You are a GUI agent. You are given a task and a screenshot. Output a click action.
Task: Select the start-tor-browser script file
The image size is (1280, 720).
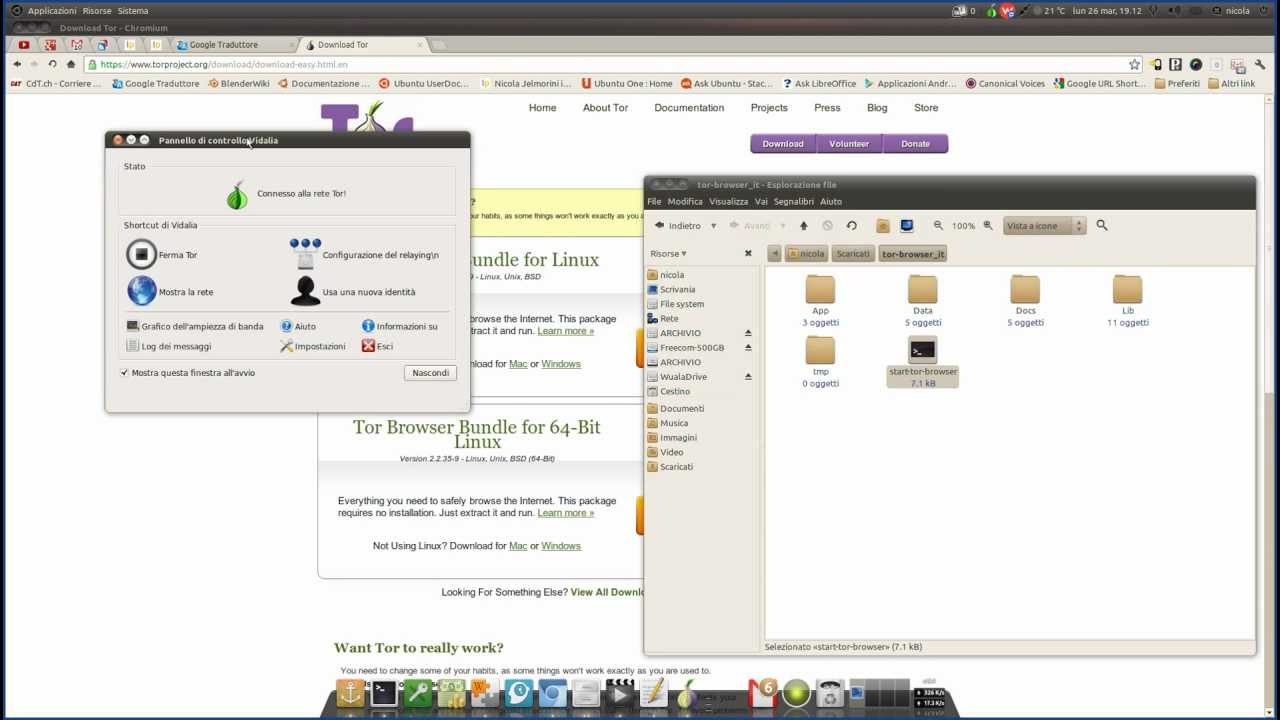[x=922, y=362]
